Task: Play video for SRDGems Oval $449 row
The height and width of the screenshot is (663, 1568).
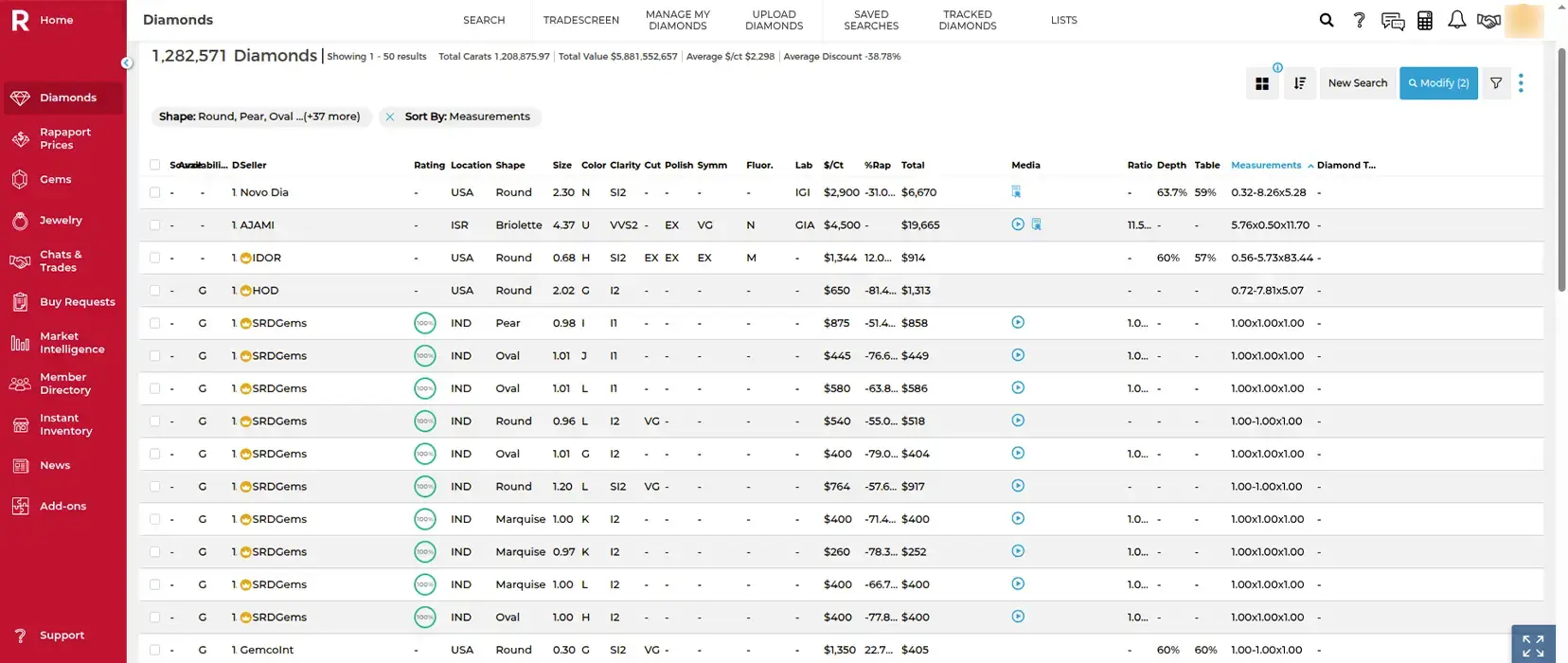Action: click(1018, 355)
